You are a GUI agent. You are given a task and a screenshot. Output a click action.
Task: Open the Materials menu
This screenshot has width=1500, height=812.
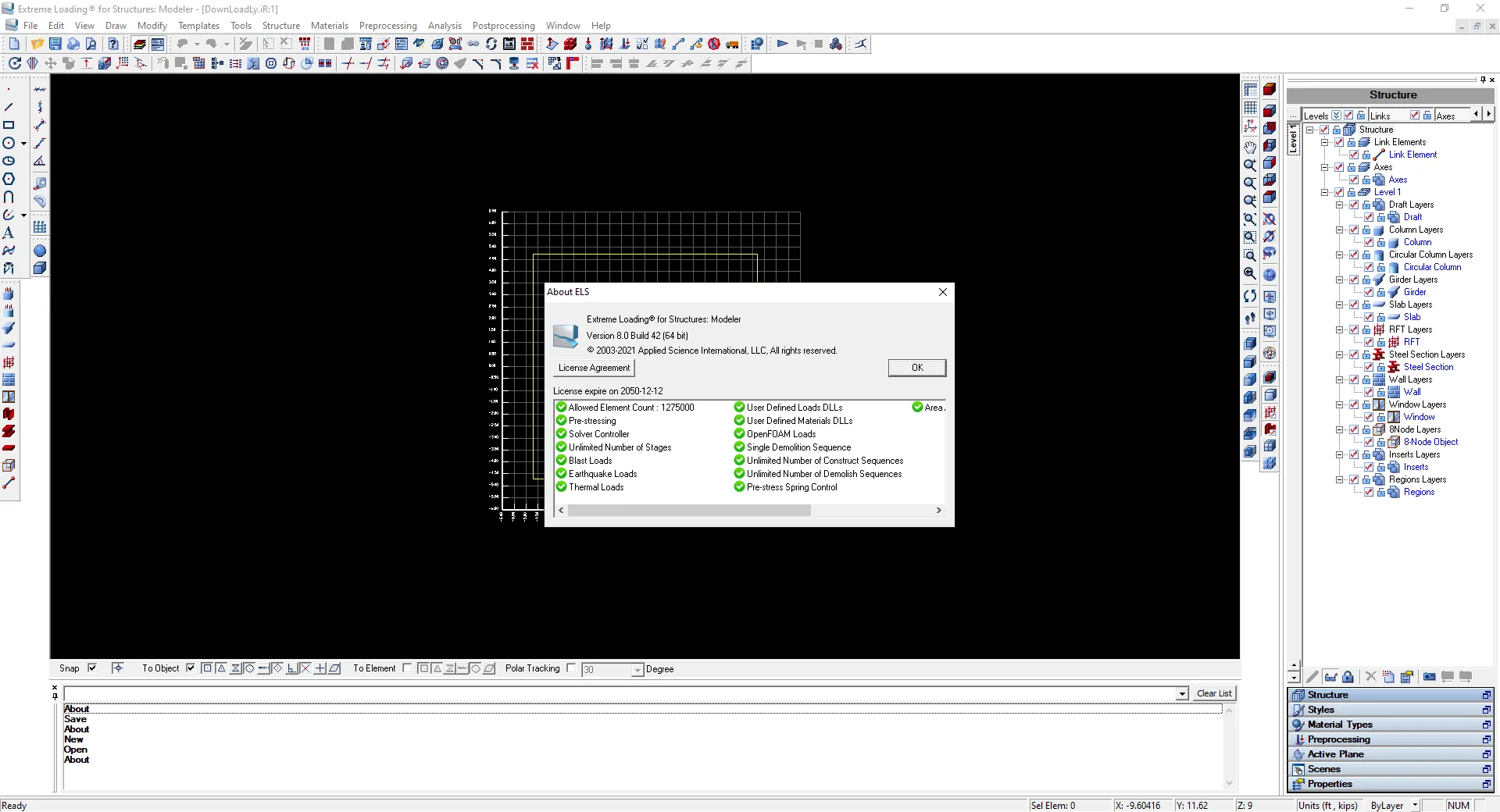tap(329, 26)
